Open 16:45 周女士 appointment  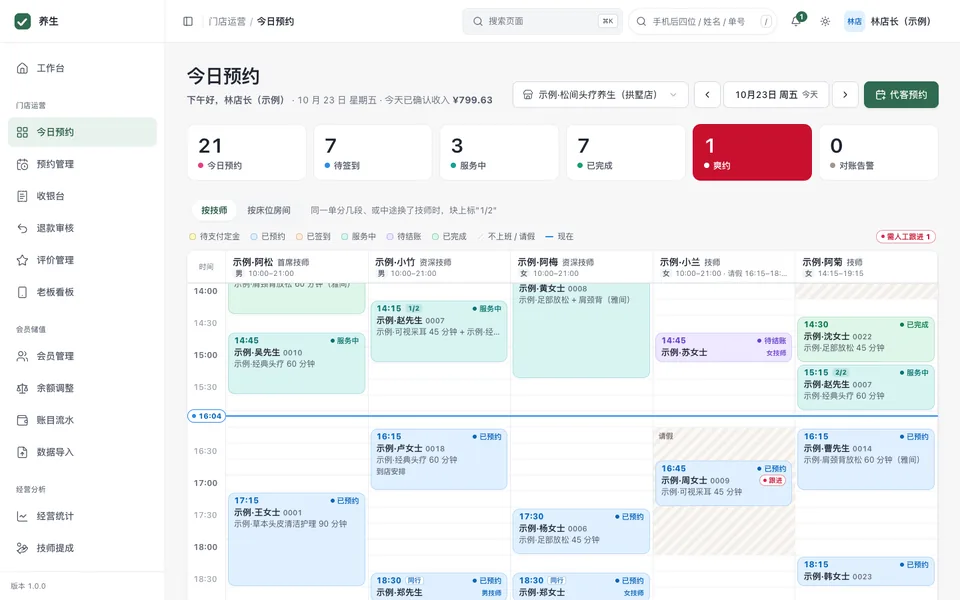pos(724,483)
